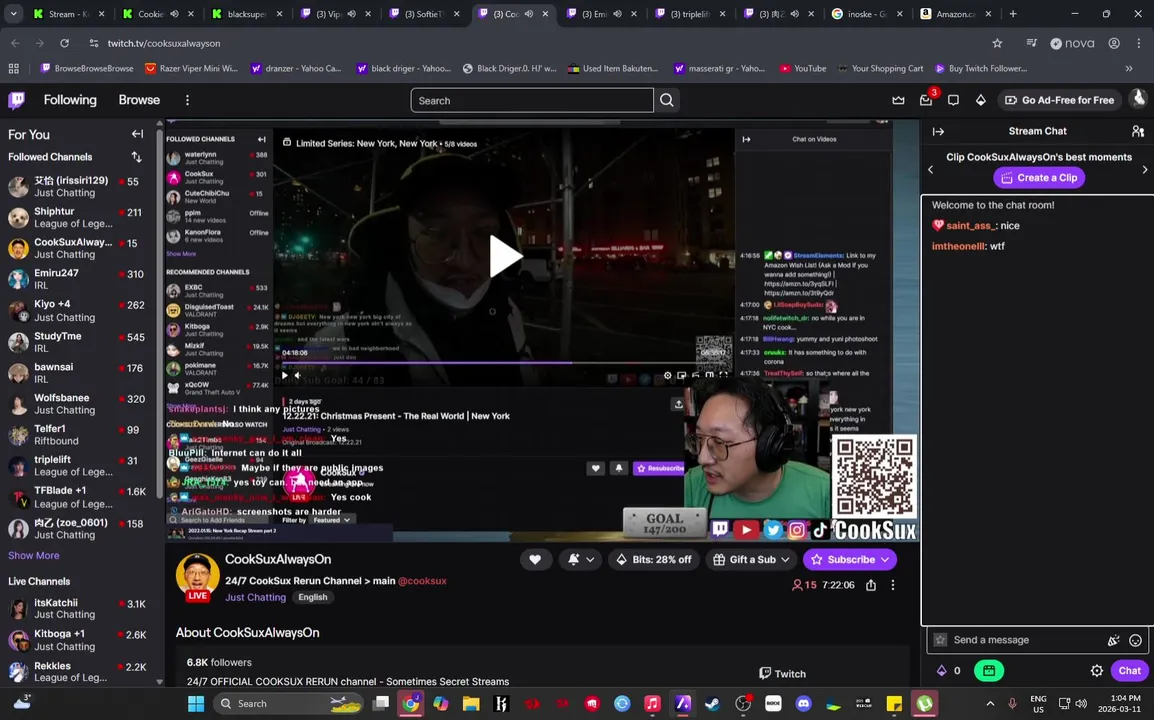Open the chat community users list icon
Screen dimensions: 1154x720
(x=1138, y=131)
